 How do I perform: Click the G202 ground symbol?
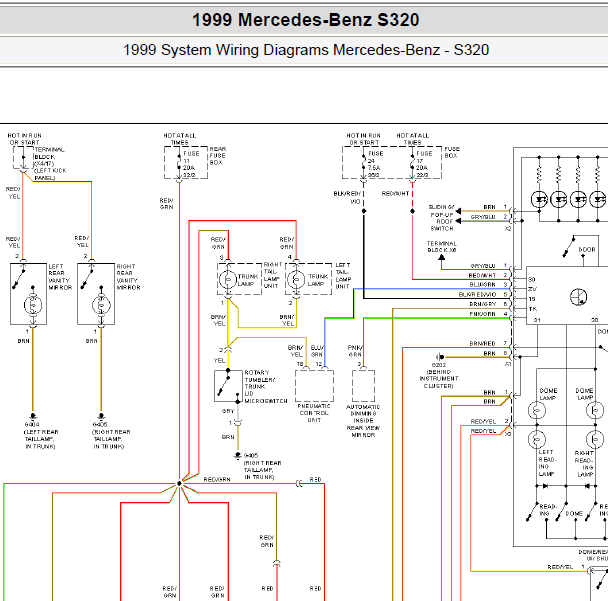click(x=440, y=357)
